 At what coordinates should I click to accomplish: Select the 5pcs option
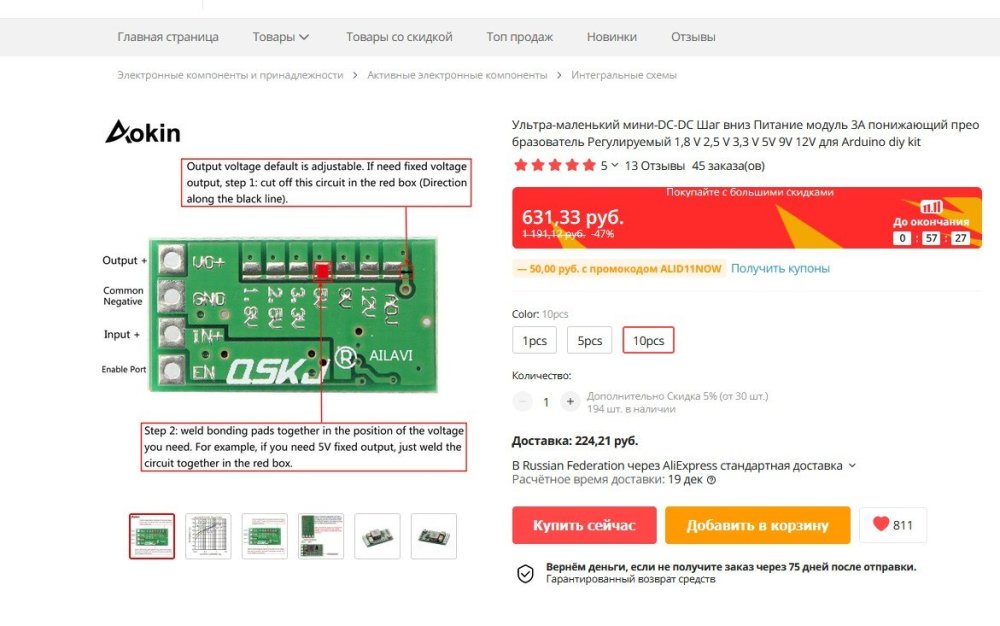coord(590,341)
